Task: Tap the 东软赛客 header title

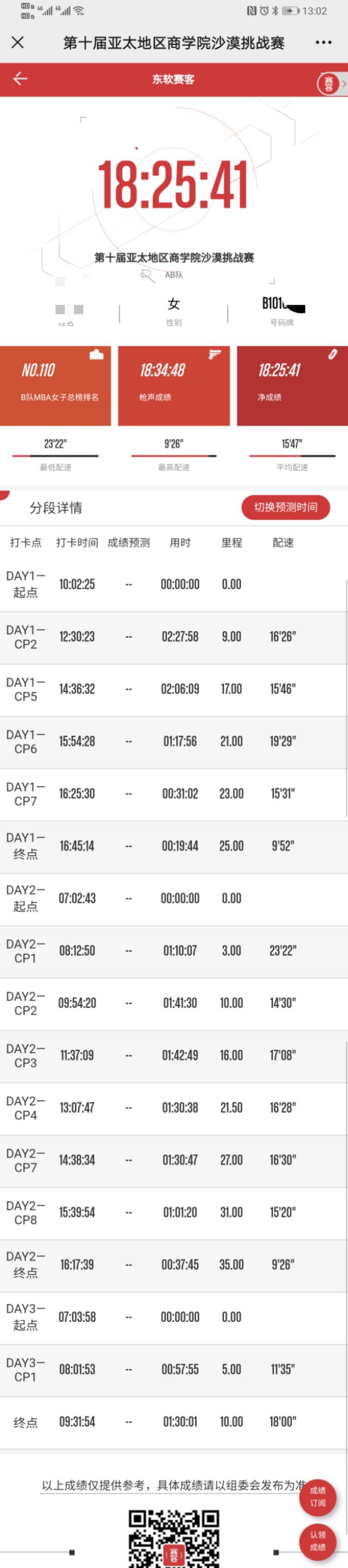Action: [x=173, y=79]
